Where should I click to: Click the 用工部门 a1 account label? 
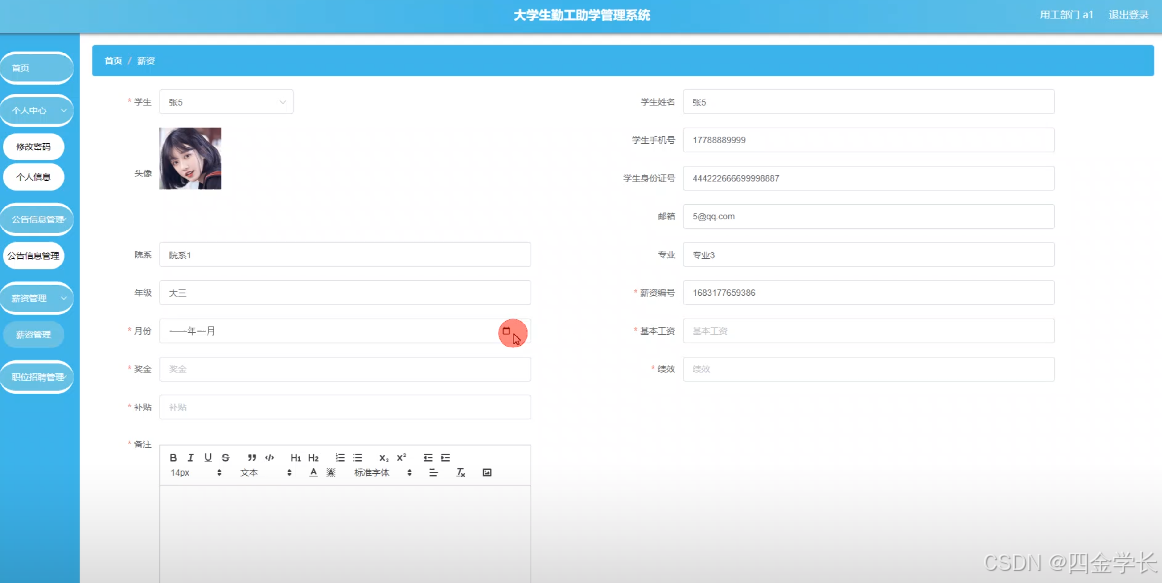click(x=1066, y=15)
